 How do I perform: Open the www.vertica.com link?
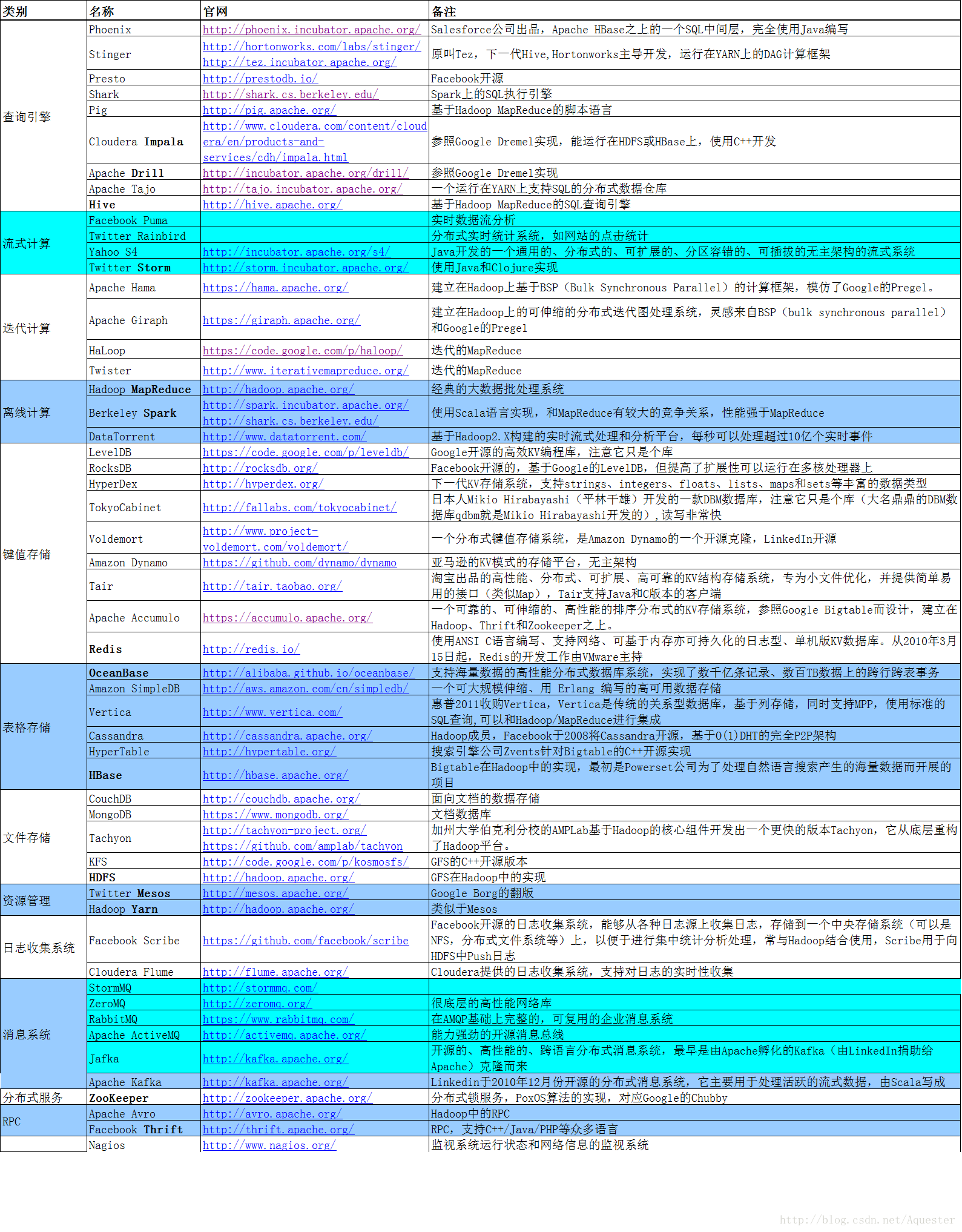272,712
